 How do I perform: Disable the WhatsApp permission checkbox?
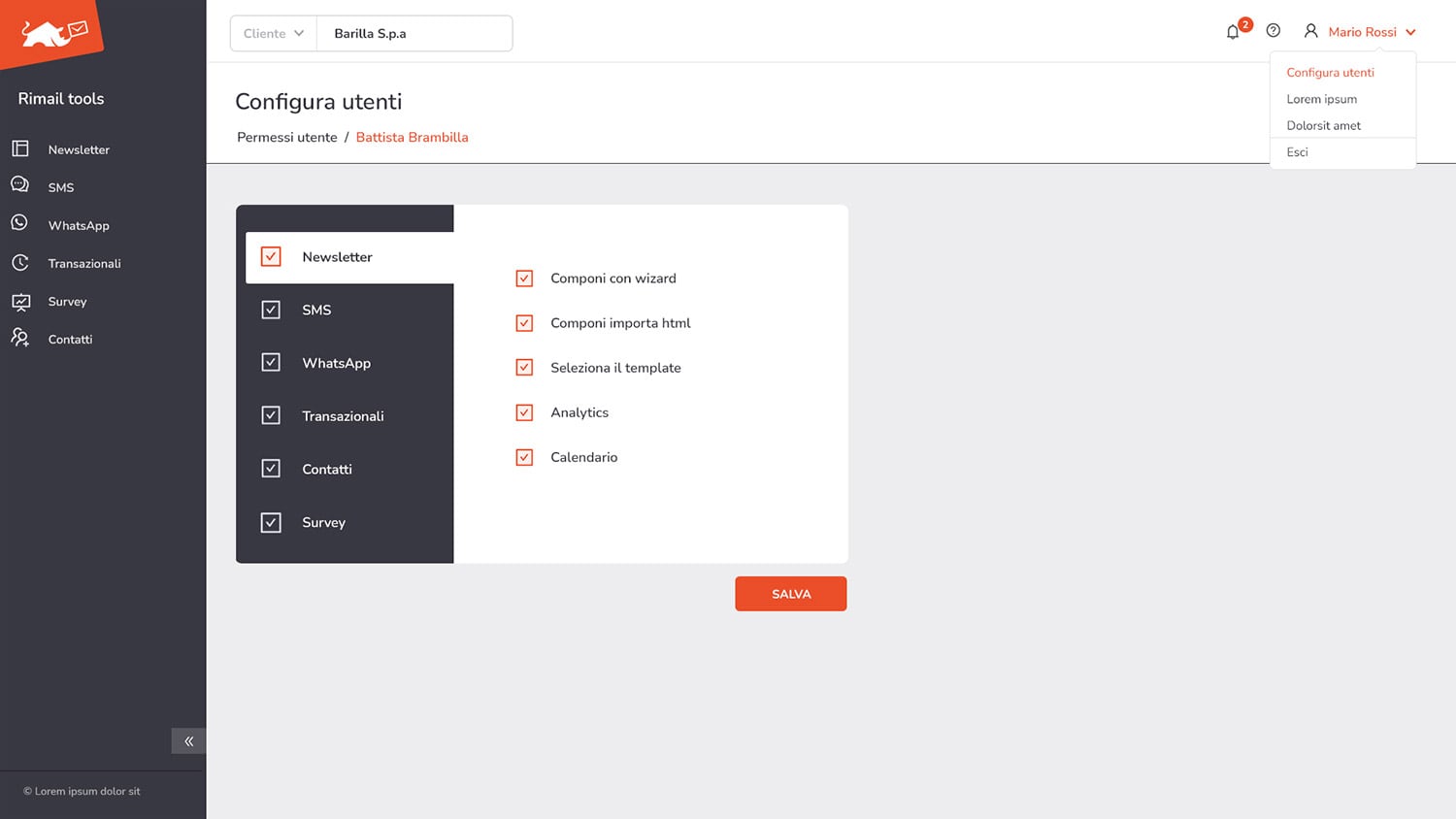click(271, 362)
